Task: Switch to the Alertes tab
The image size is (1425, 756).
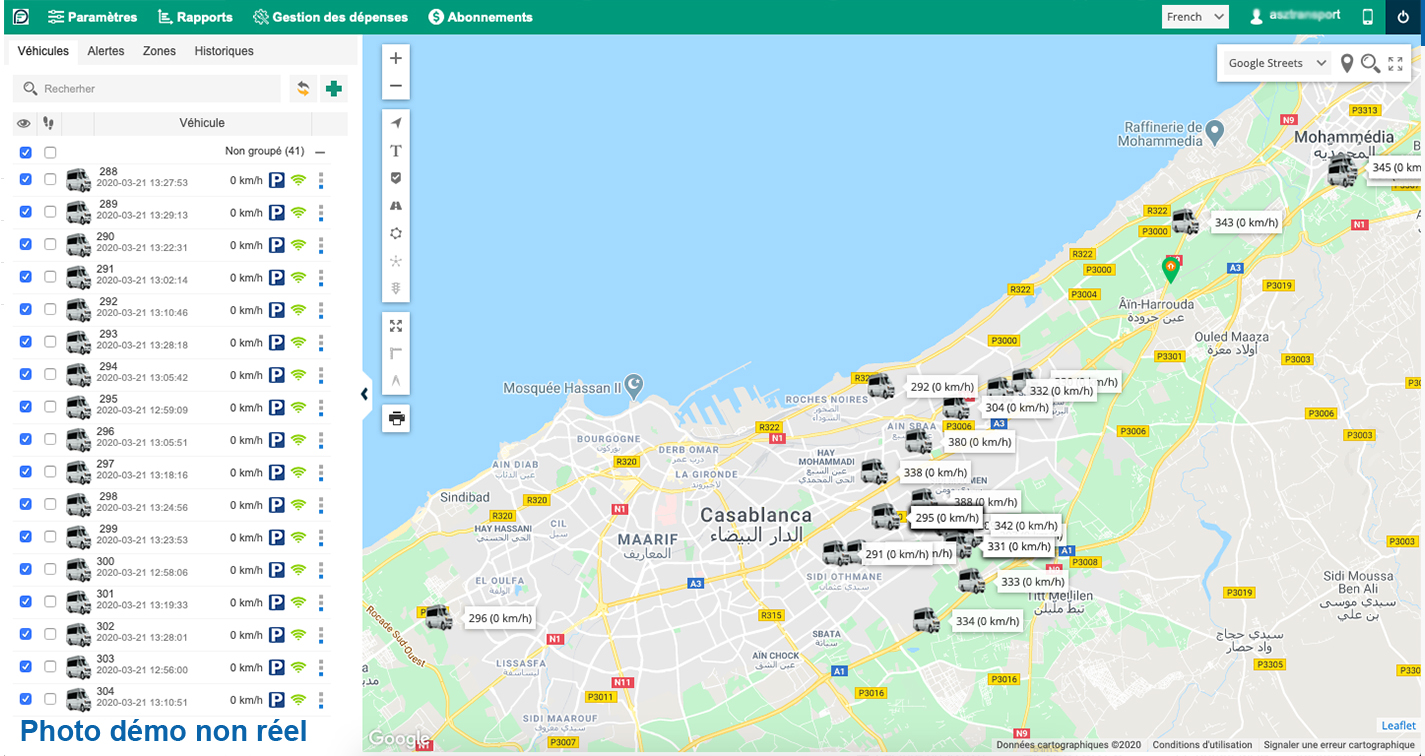Action: pos(106,51)
